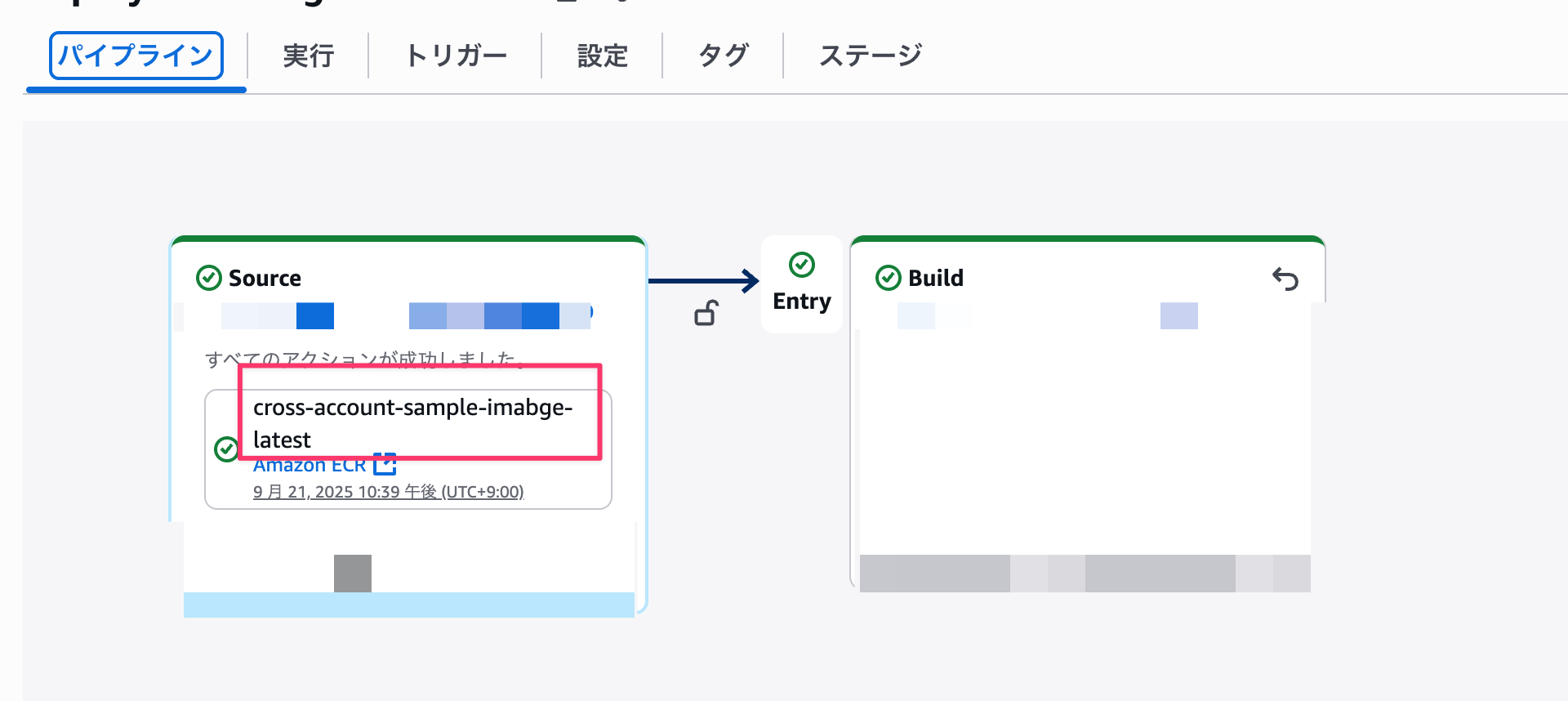
Task: Click the Build stage title
Action: point(936,278)
